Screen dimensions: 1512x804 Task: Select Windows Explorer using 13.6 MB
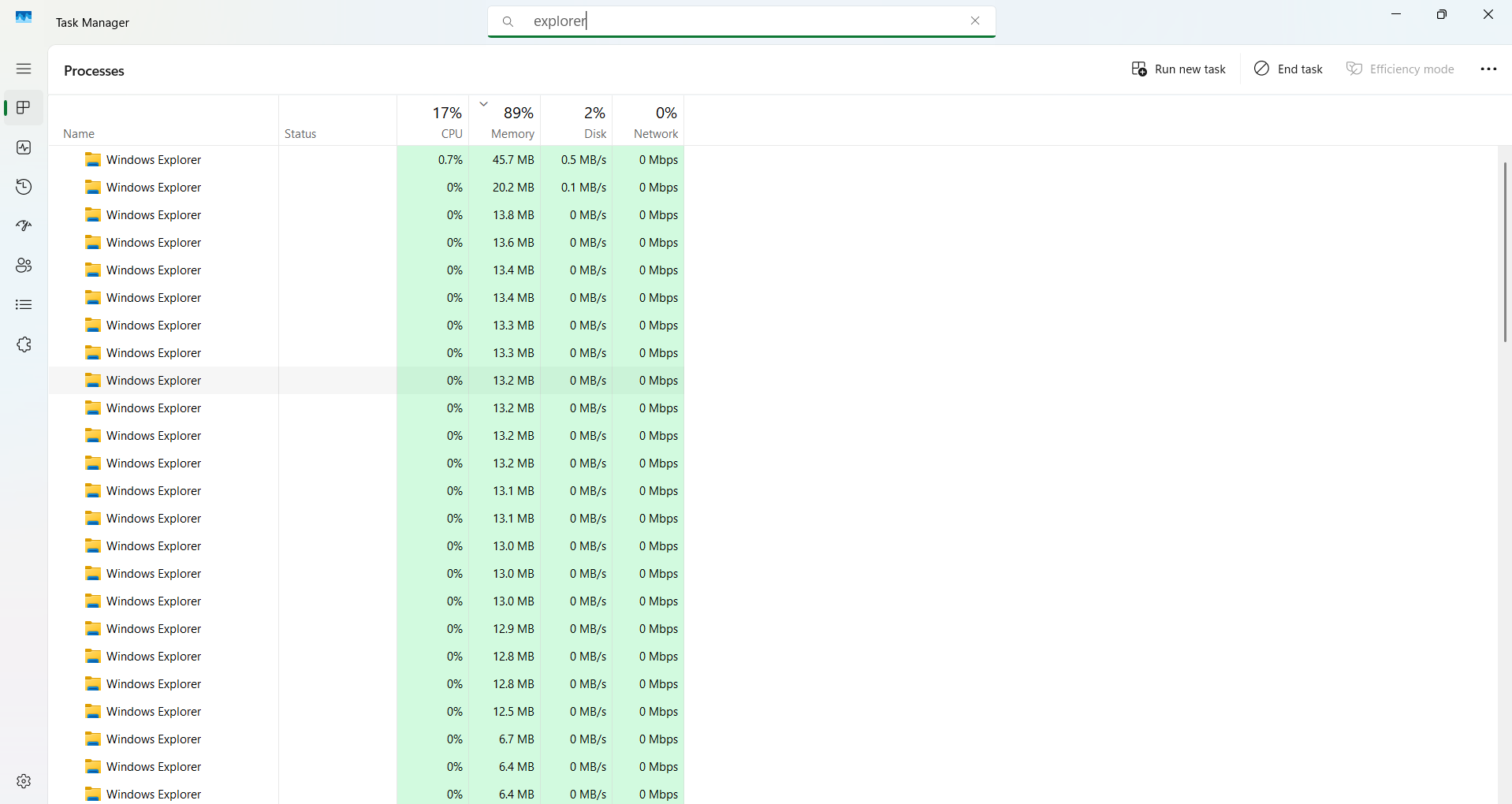367,243
